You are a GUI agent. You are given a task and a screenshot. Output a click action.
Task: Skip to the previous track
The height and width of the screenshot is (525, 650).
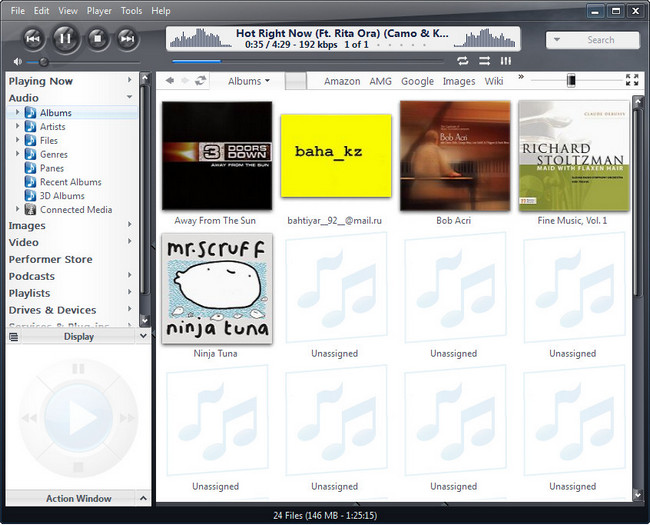pyautogui.click(x=33, y=39)
